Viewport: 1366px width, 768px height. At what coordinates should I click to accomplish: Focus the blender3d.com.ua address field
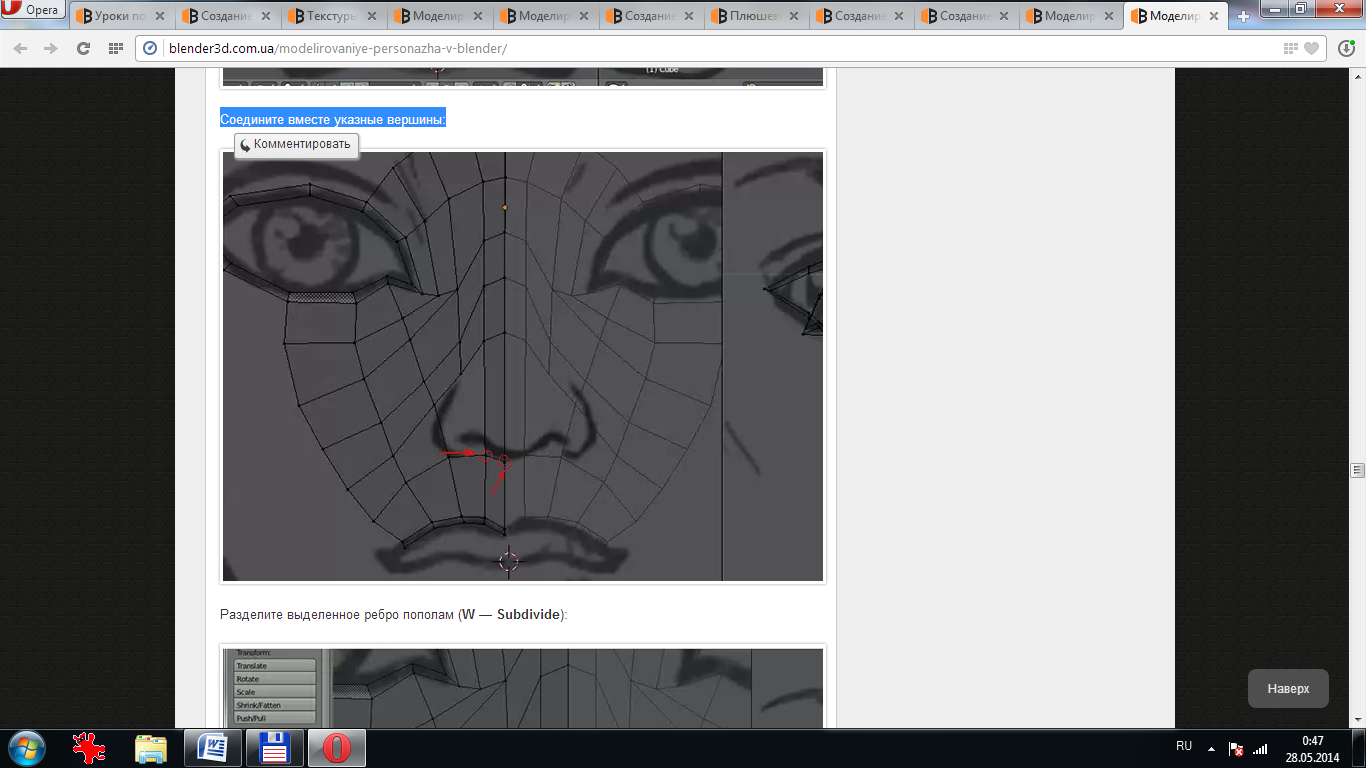coord(720,48)
